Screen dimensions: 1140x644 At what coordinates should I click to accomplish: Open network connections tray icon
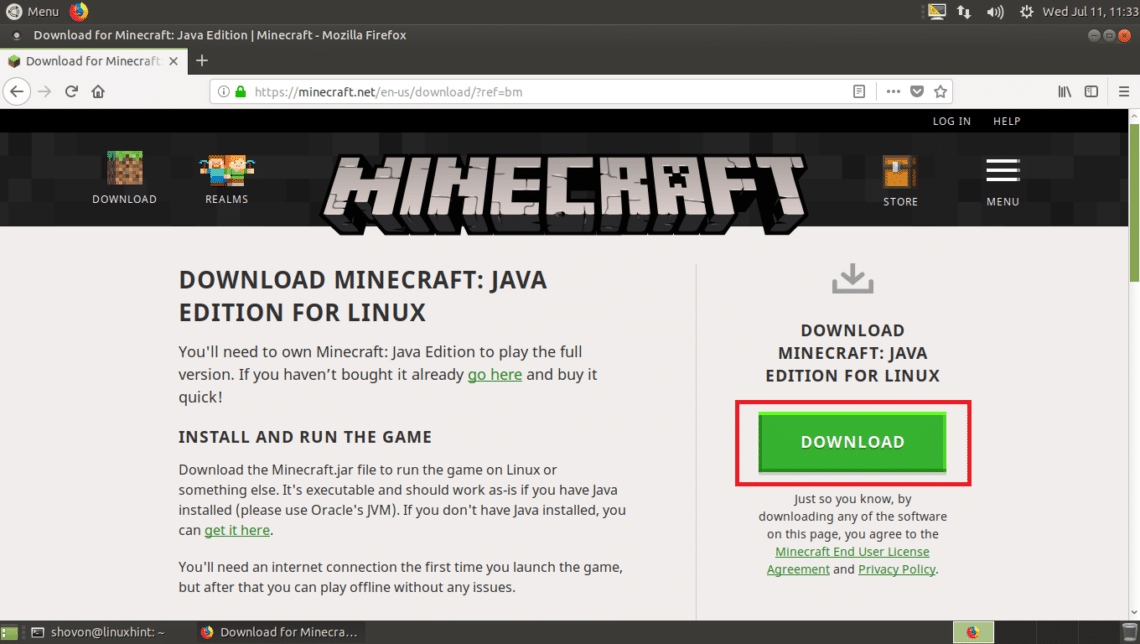964,12
